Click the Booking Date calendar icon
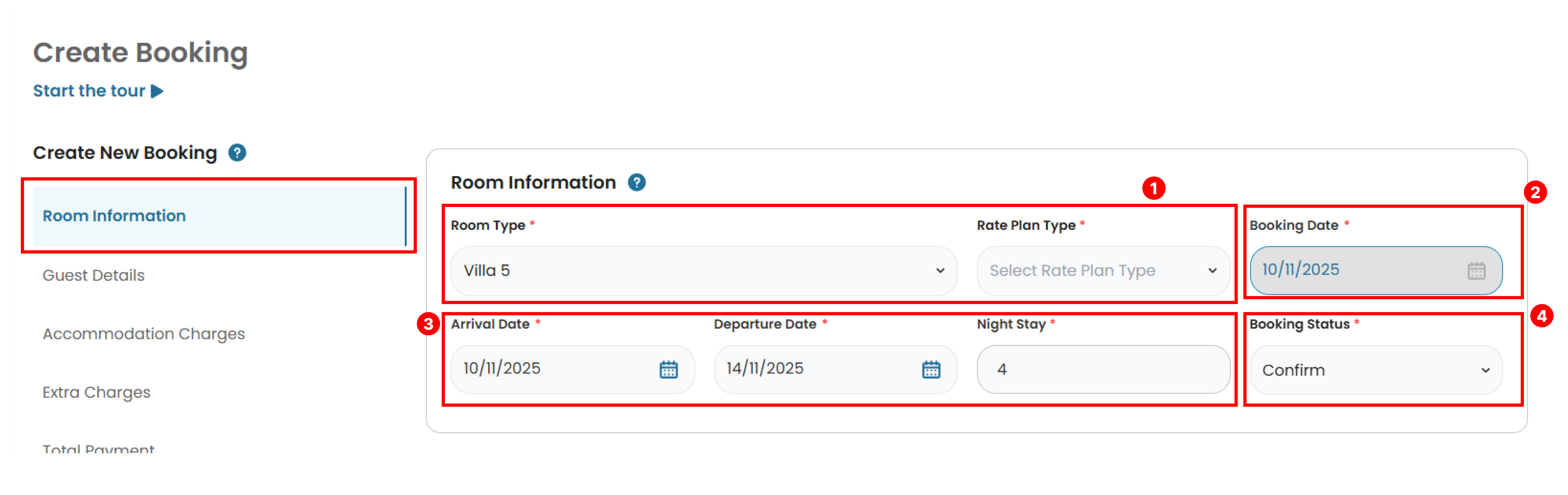Screen dimensions: 1568x495 pos(1476,270)
